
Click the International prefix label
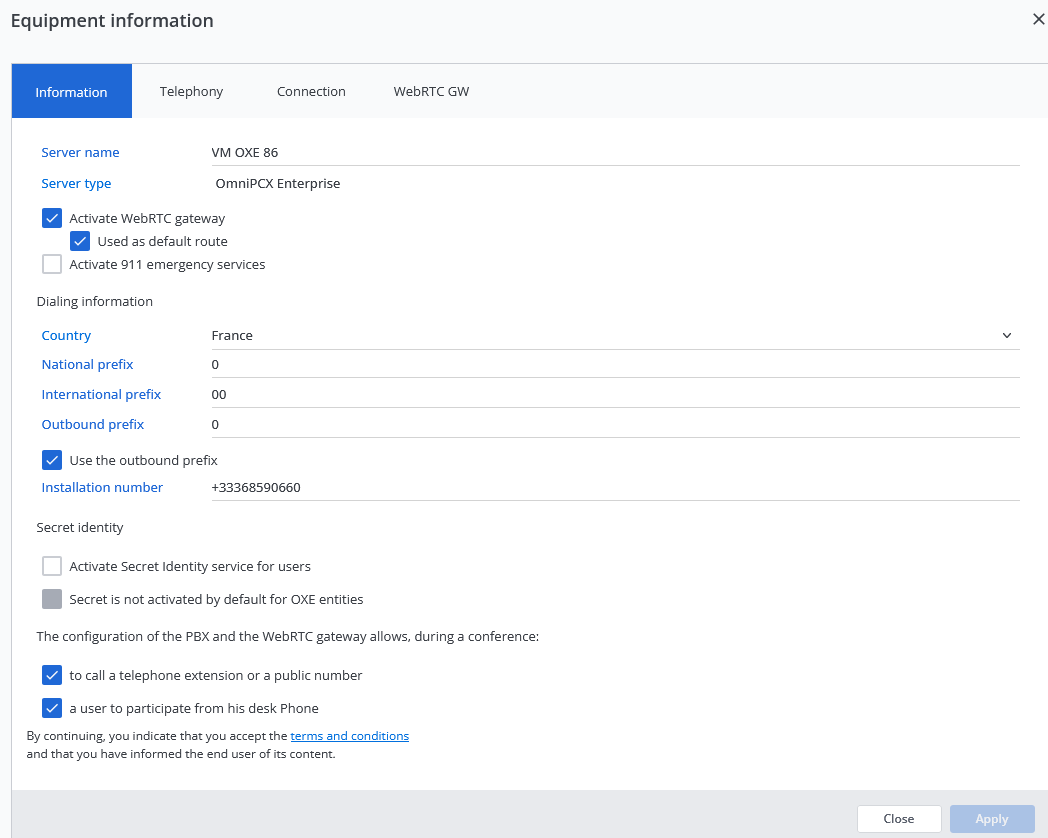point(101,395)
